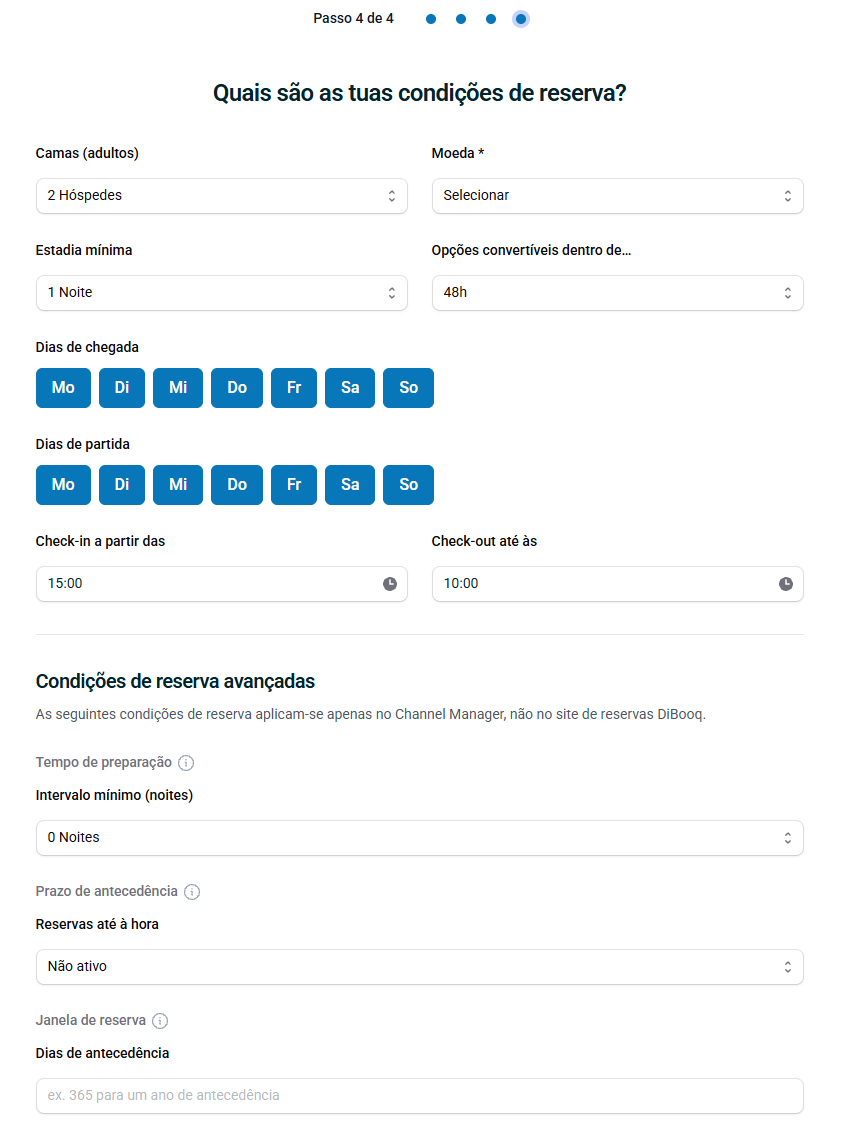Expand the Estadia mínima dropdown
Screen dimensions: 856x1148
pos(222,293)
